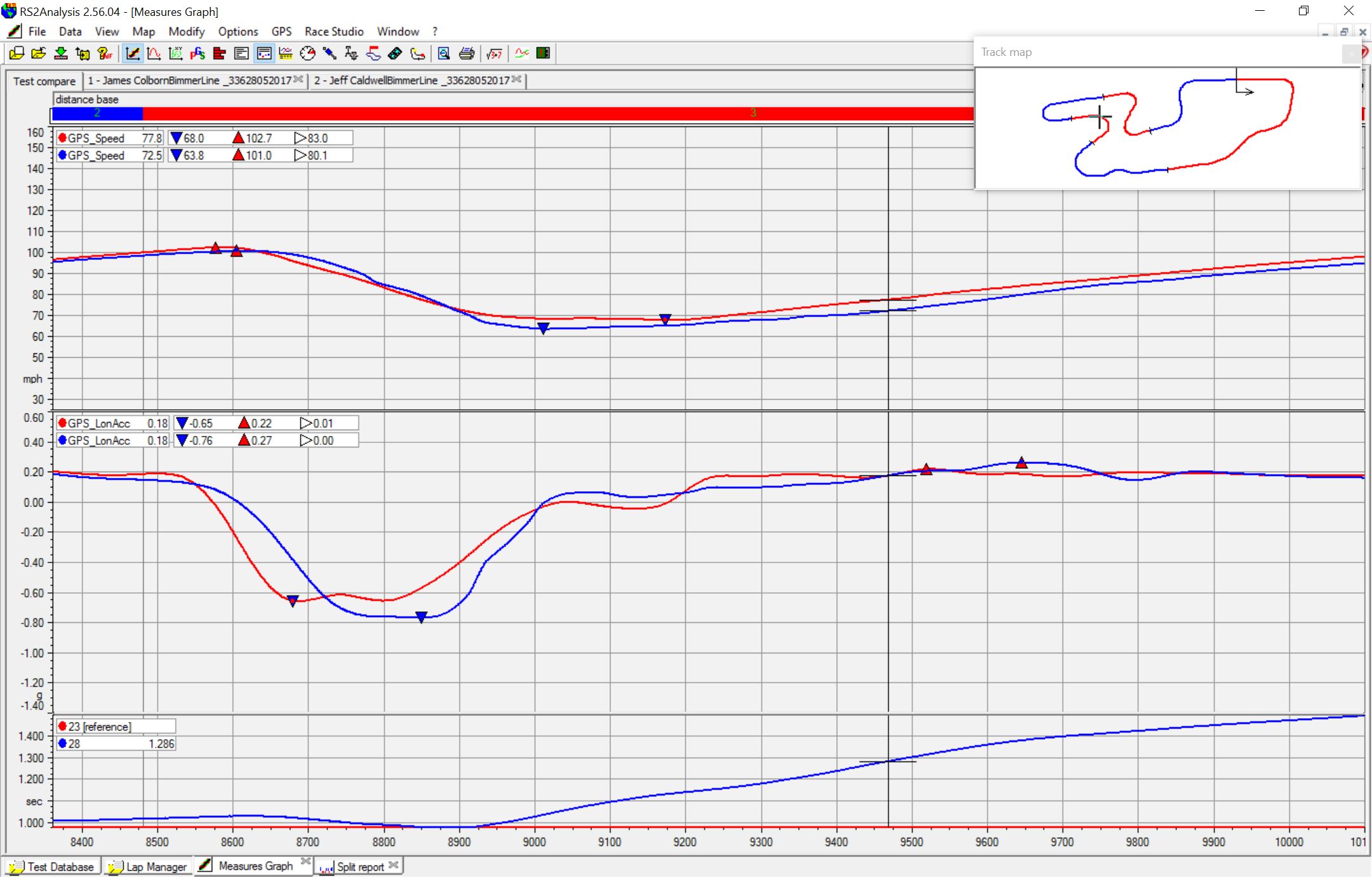Open the Race Studio menu
The height and width of the screenshot is (877, 1372).
pos(333,31)
